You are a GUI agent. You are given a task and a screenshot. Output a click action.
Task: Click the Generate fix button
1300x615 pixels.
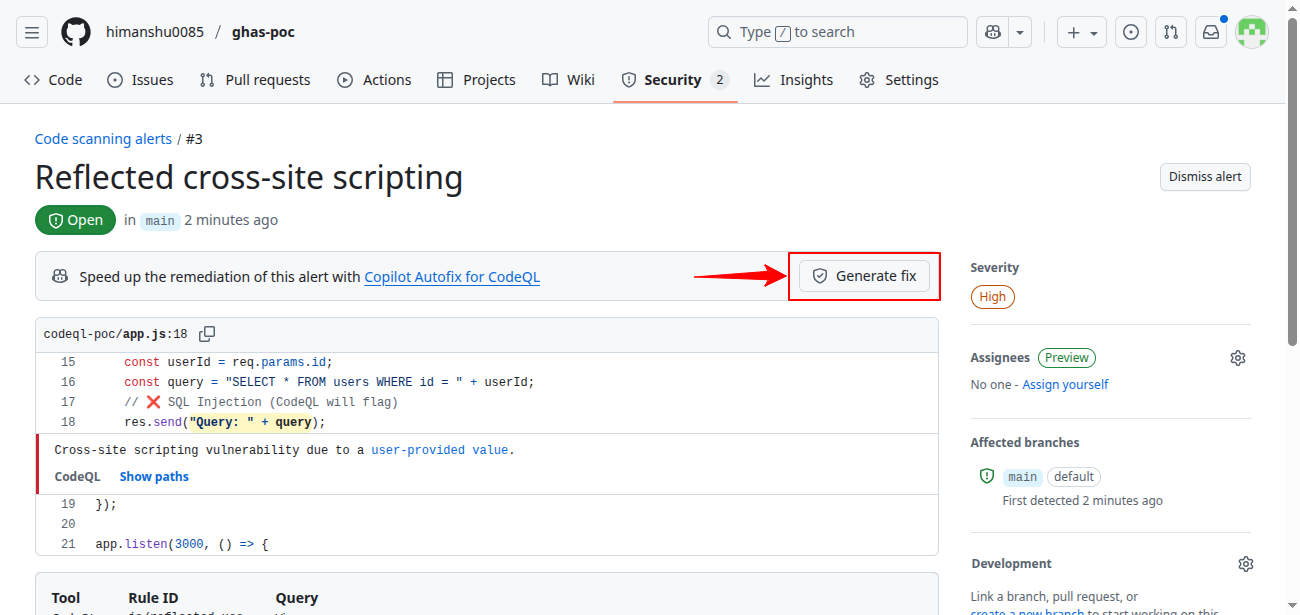pyautogui.click(x=863, y=275)
